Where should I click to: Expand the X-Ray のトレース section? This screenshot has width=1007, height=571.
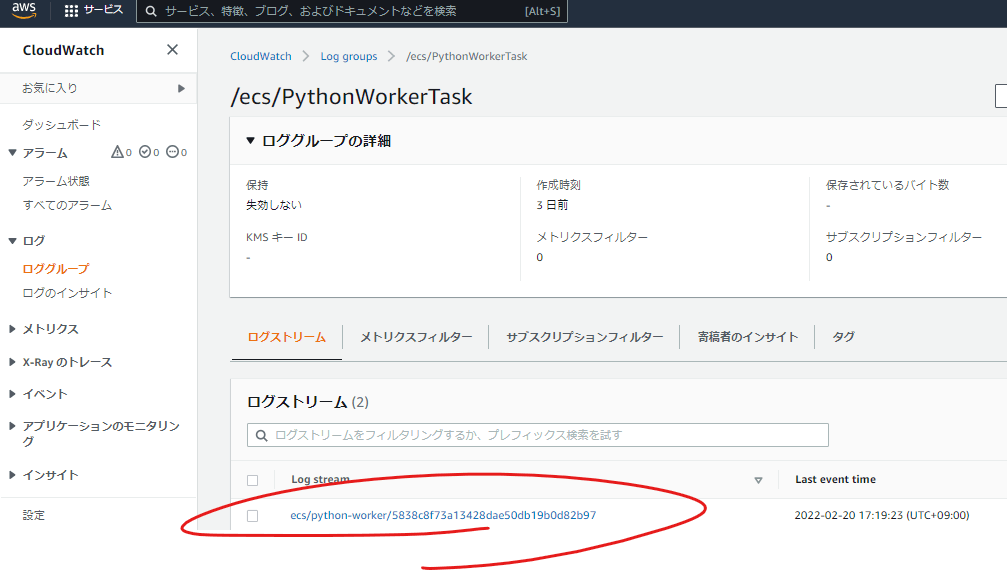pos(12,362)
